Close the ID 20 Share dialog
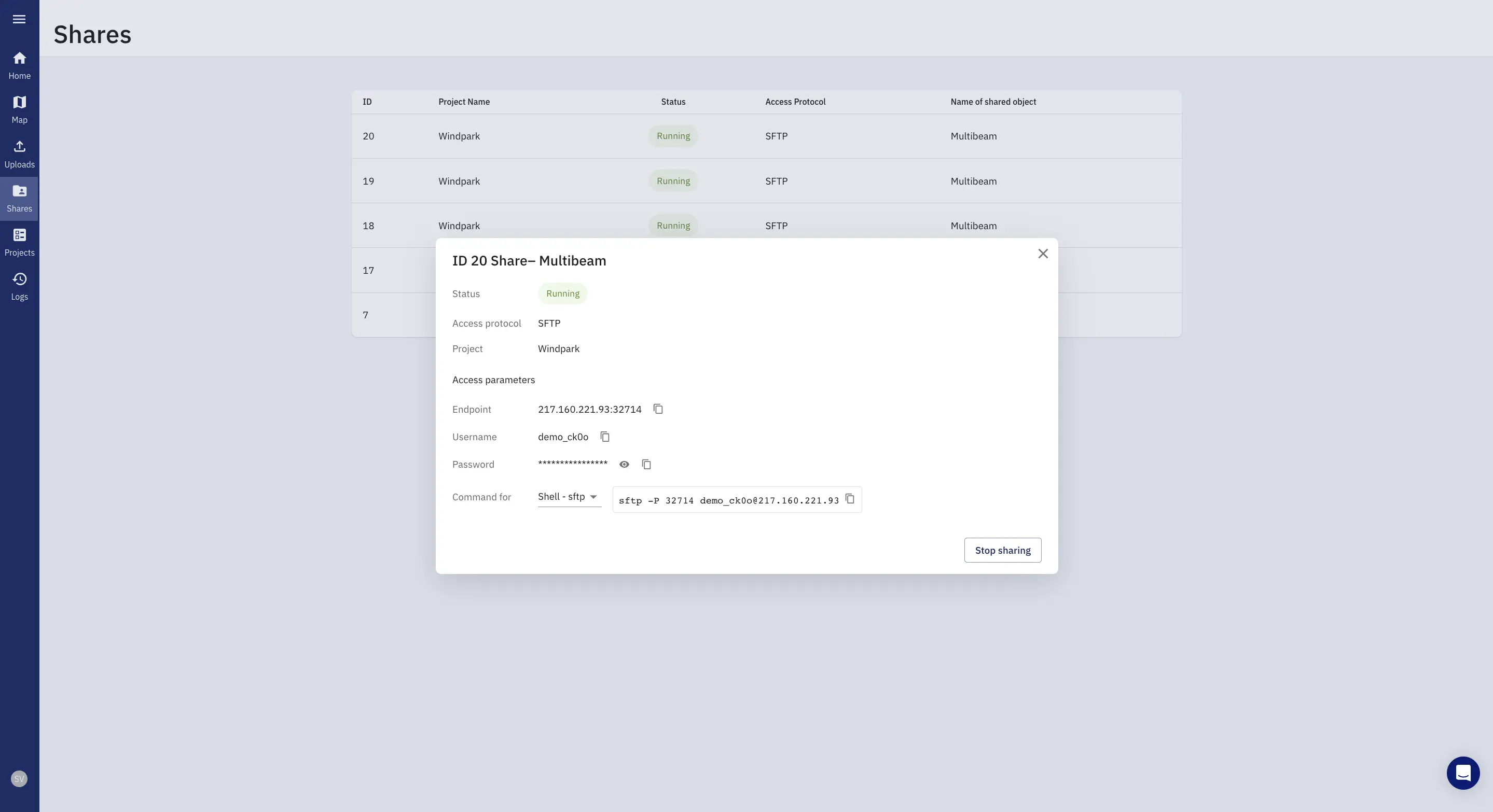The width and height of the screenshot is (1493, 812). pyautogui.click(x=1043, y=254)
